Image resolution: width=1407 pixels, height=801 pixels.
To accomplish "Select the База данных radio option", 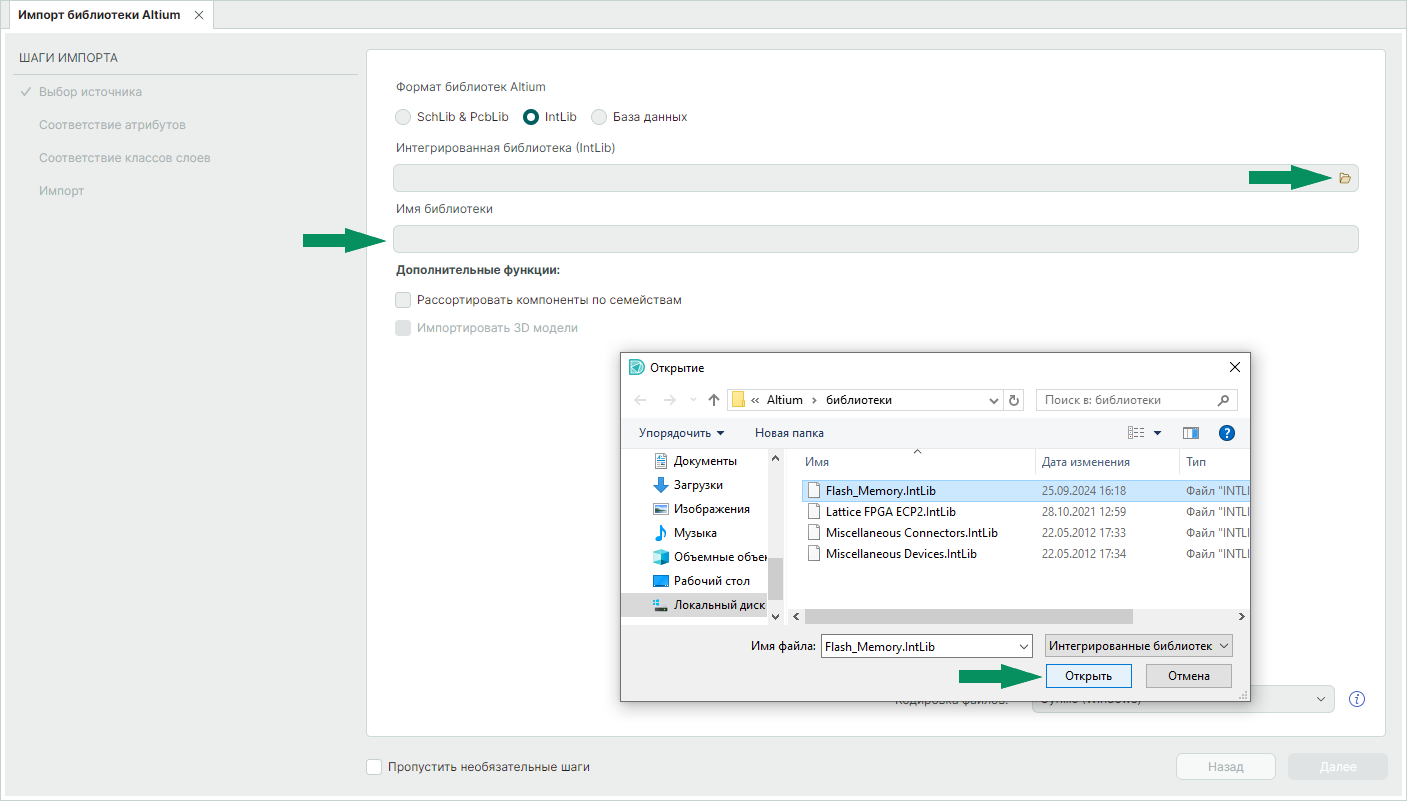I will (599, 117).
